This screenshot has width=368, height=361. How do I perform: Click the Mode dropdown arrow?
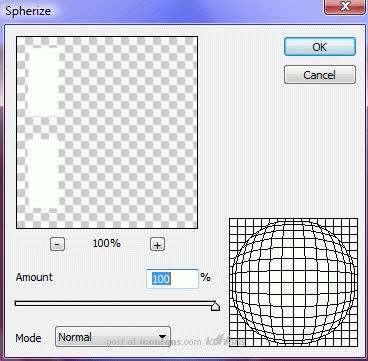(162, 336)
